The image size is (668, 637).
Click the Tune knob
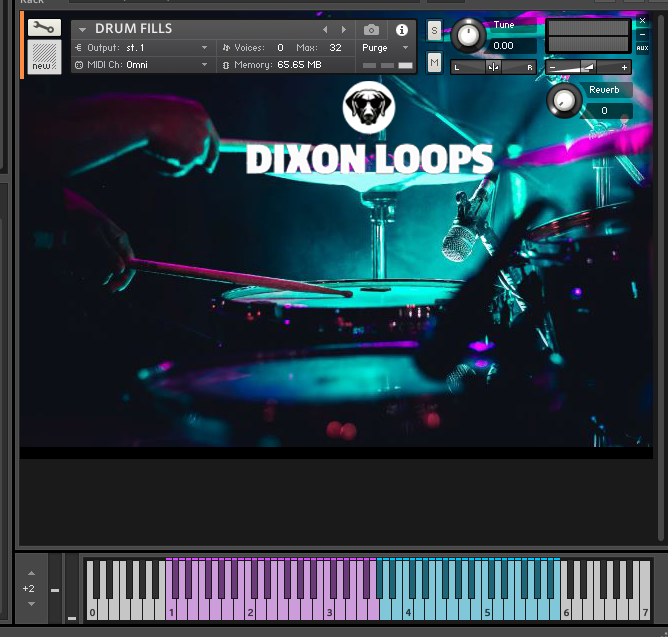tap(467, 37)
